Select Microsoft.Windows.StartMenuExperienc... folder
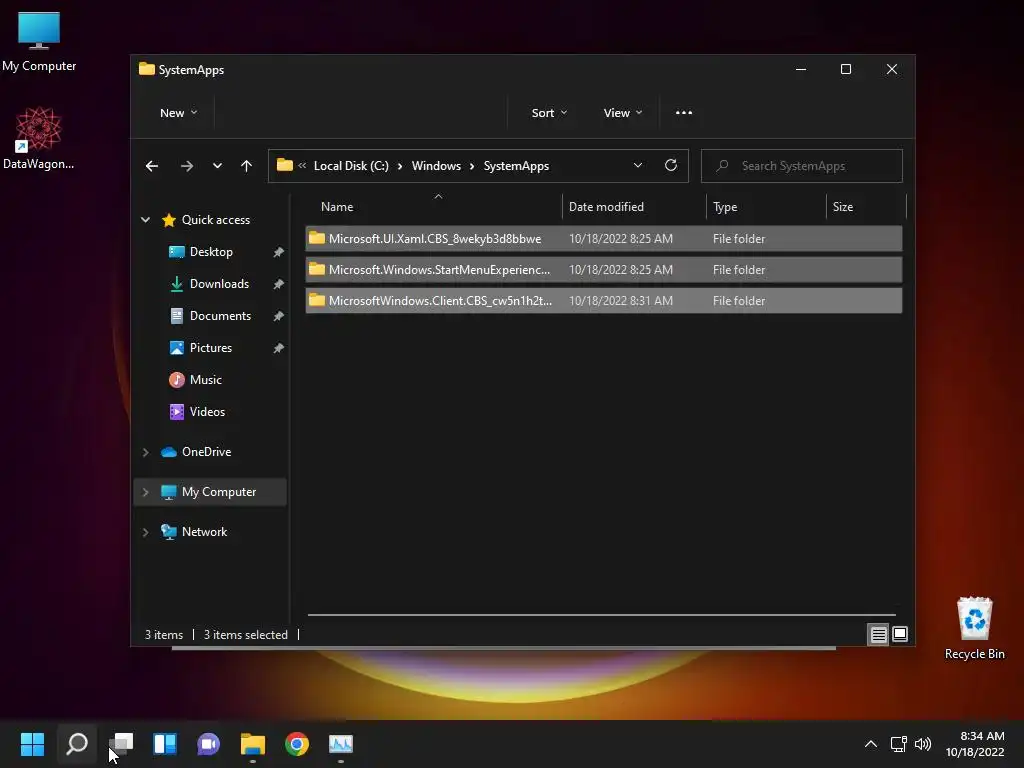The height and width of the screenshot is (768, 1024). coord(603,270)
